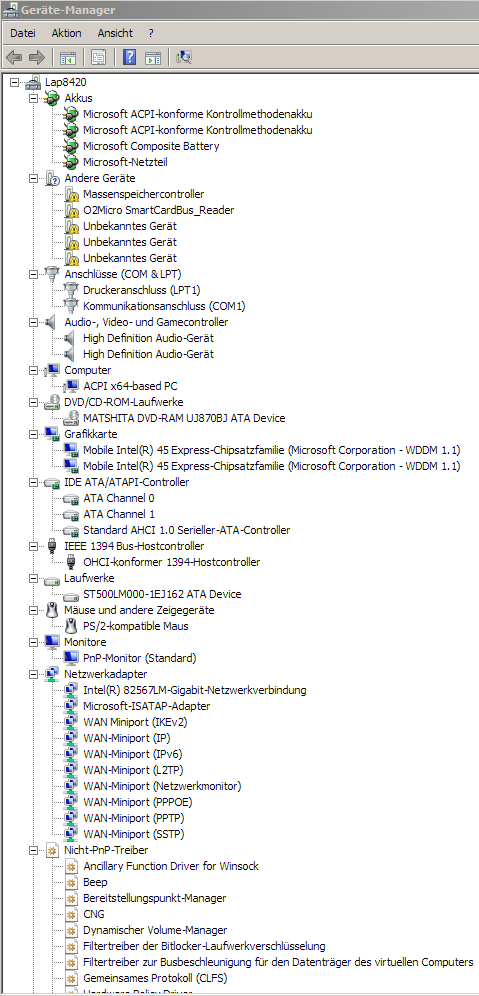The height and width of the screenshot is (996, 479).
Task: Click the Andere Geräte question mark icon
Action: click(53, 178)
